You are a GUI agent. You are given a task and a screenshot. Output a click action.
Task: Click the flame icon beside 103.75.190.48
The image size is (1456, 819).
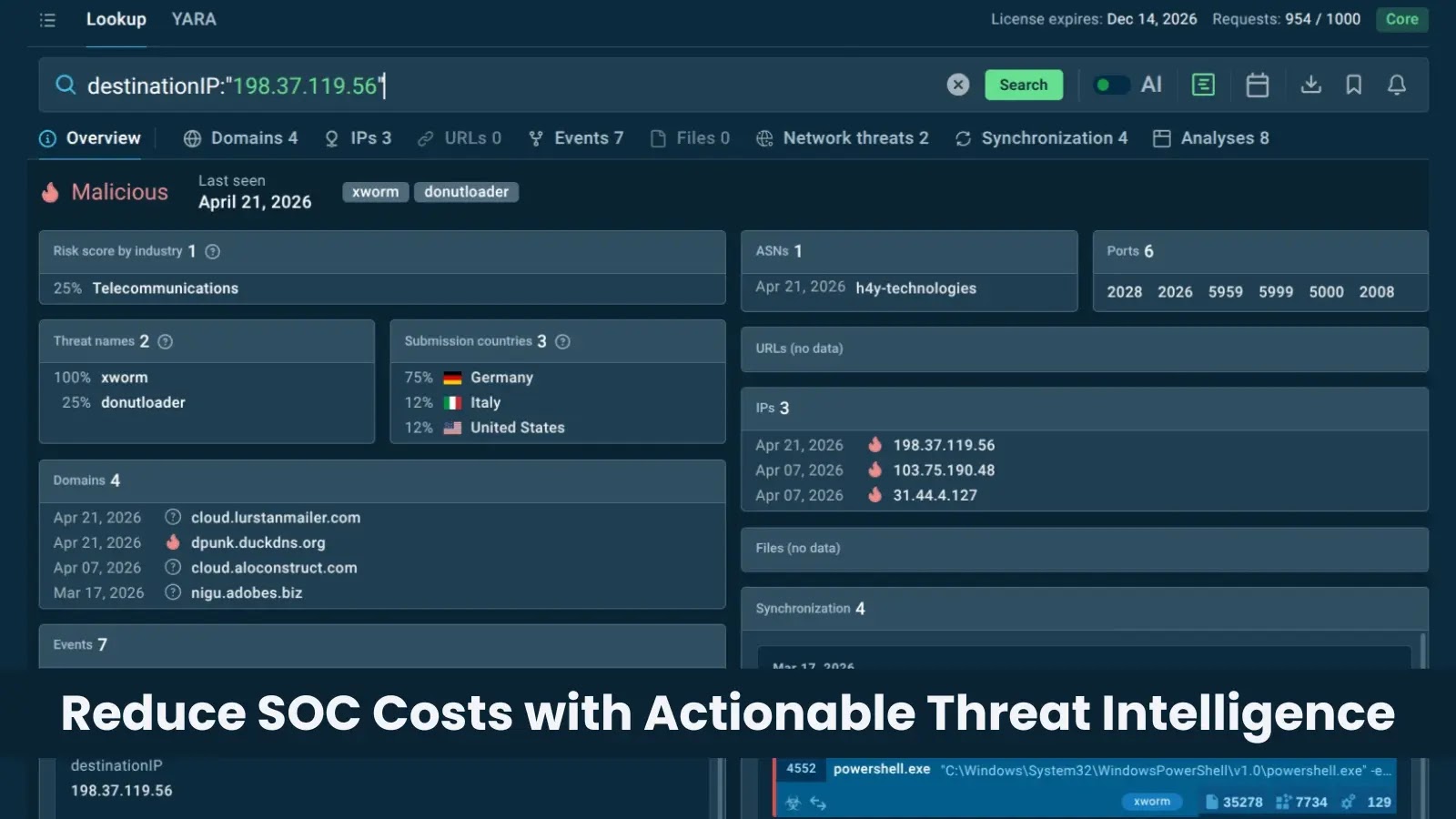pyautogui.click(x=875, y=470)
